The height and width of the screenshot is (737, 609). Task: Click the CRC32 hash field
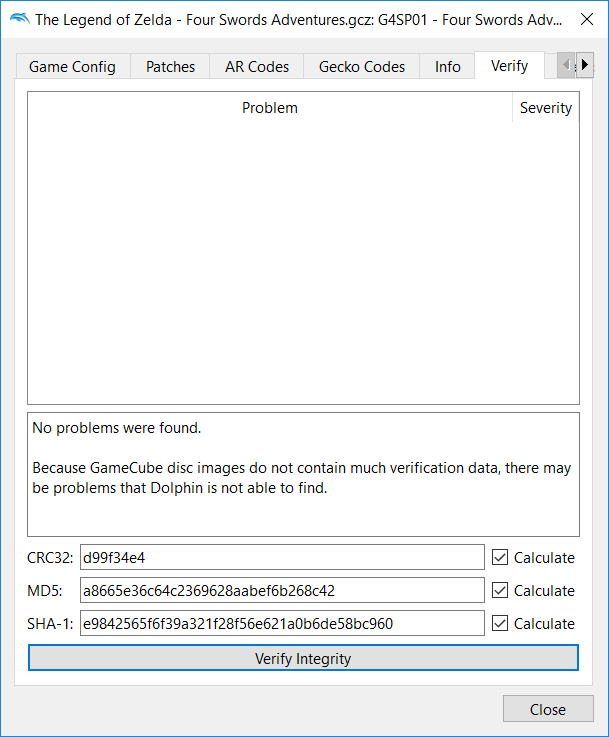pyautogui.click(x=282, y=557)
